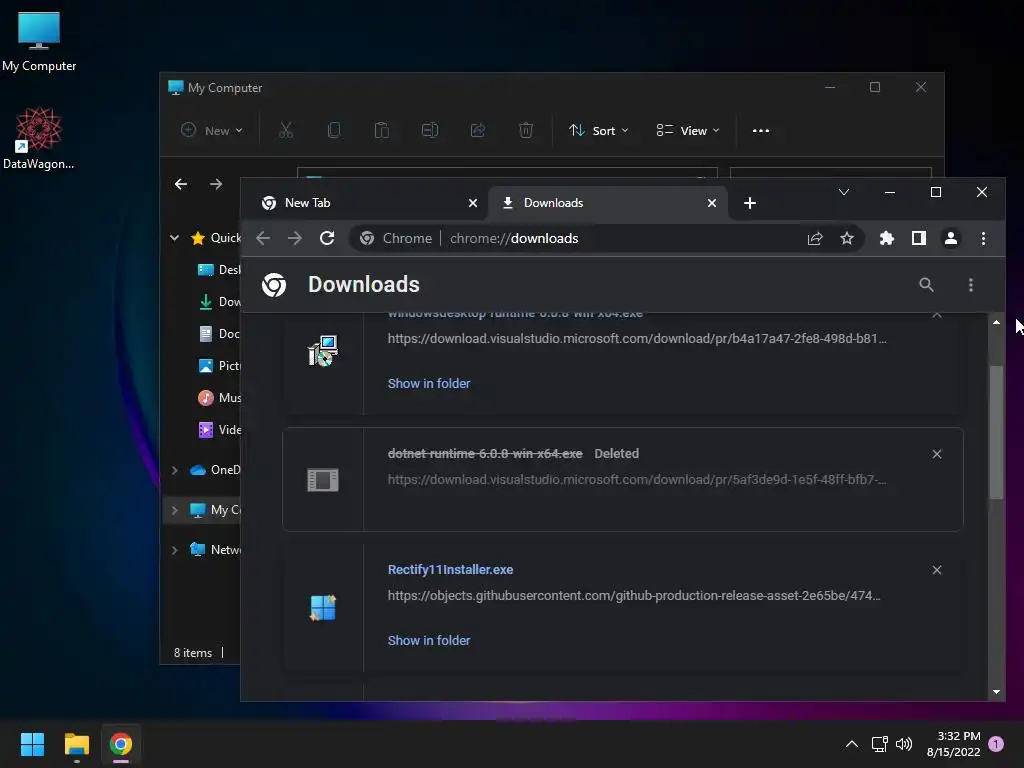This screenshot has width=1024, height=768.
Task: Open Rectify11Installer.exe file link
Action: click(x=450, y=569)
